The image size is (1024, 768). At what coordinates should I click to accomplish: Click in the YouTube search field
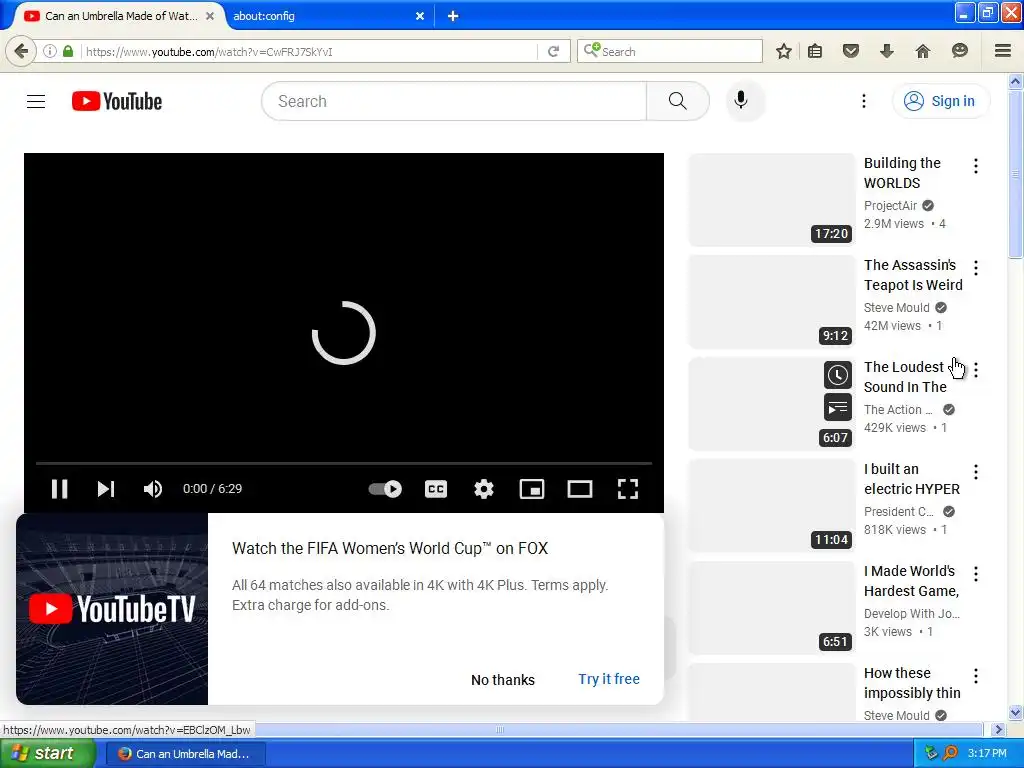pos(454,101)
